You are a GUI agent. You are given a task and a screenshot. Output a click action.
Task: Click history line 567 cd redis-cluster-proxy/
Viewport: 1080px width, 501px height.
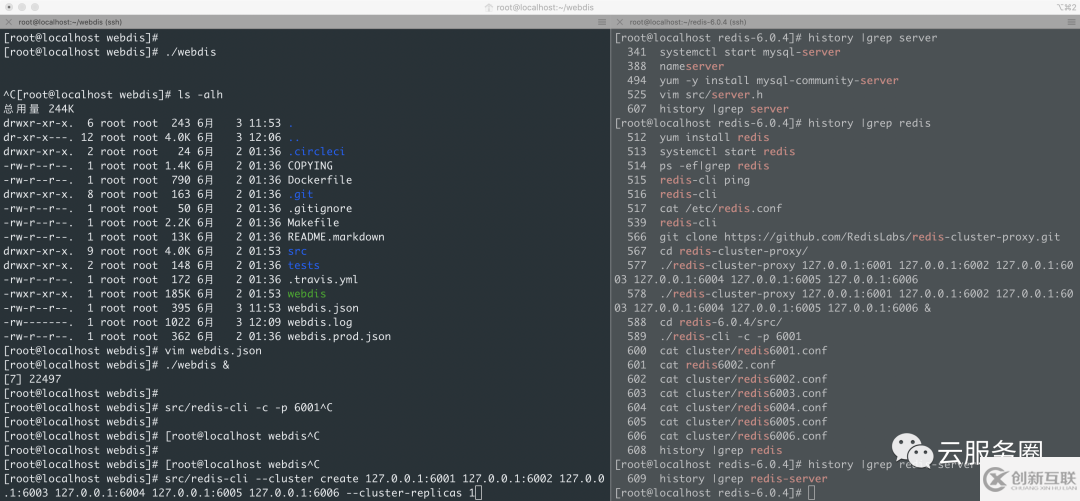tap(718, 251)
